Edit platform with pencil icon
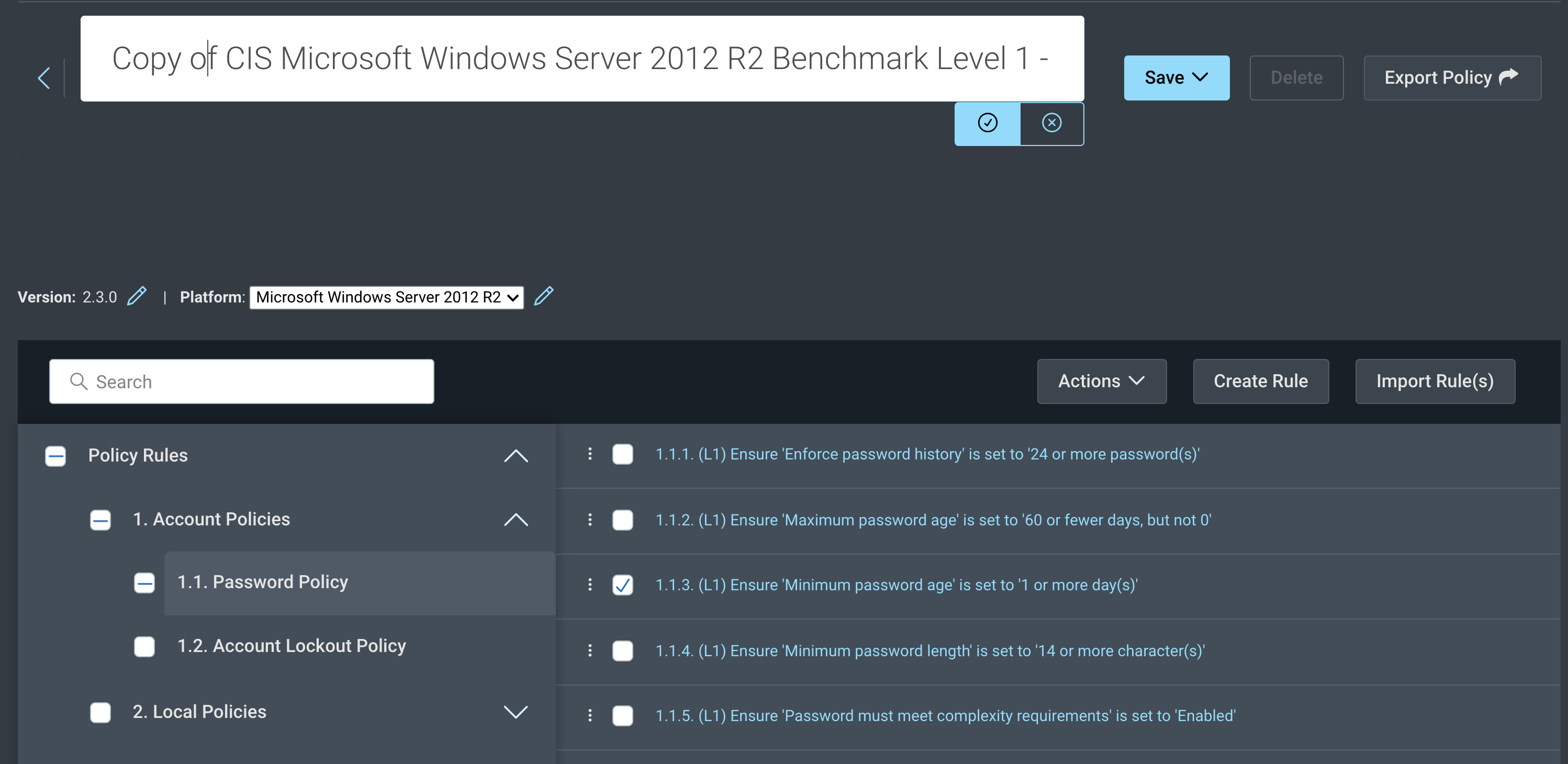Image resolution: width=1568 pixels, height=764 pixels. [x=544, y=296]
